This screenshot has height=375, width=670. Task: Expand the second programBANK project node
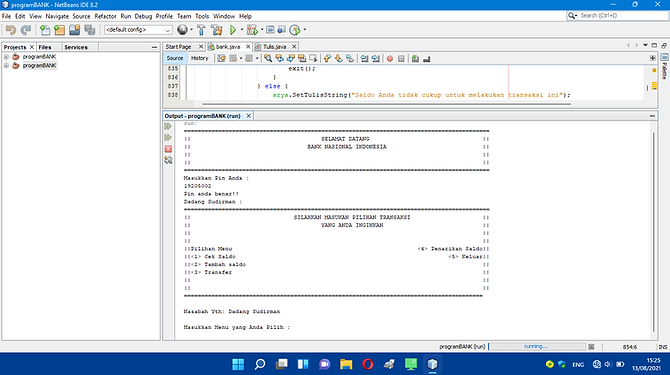pyautogui.click(x=6, y=66)
